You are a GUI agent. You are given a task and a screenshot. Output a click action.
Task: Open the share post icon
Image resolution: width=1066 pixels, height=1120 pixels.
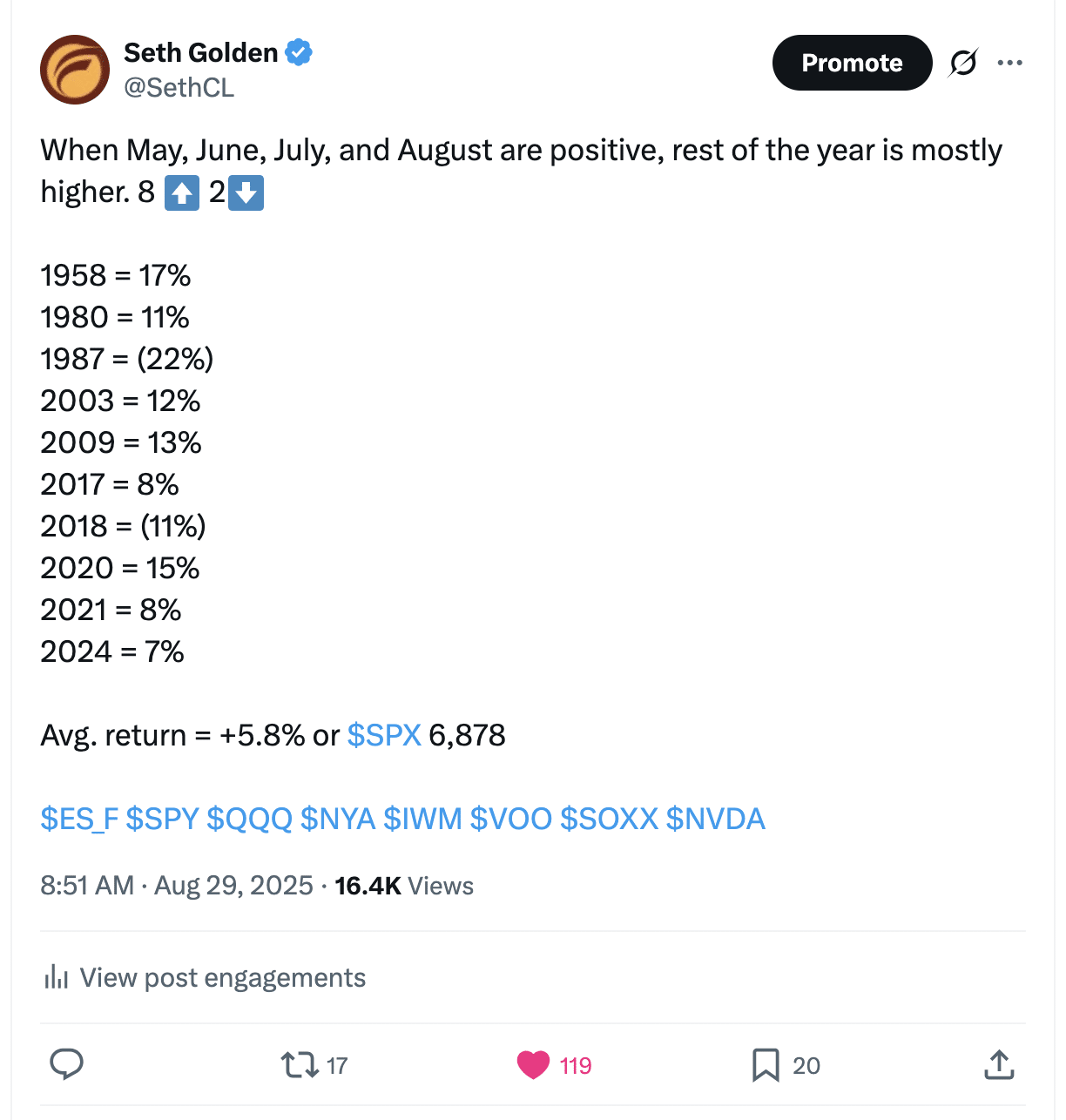tap(999, 1064)
